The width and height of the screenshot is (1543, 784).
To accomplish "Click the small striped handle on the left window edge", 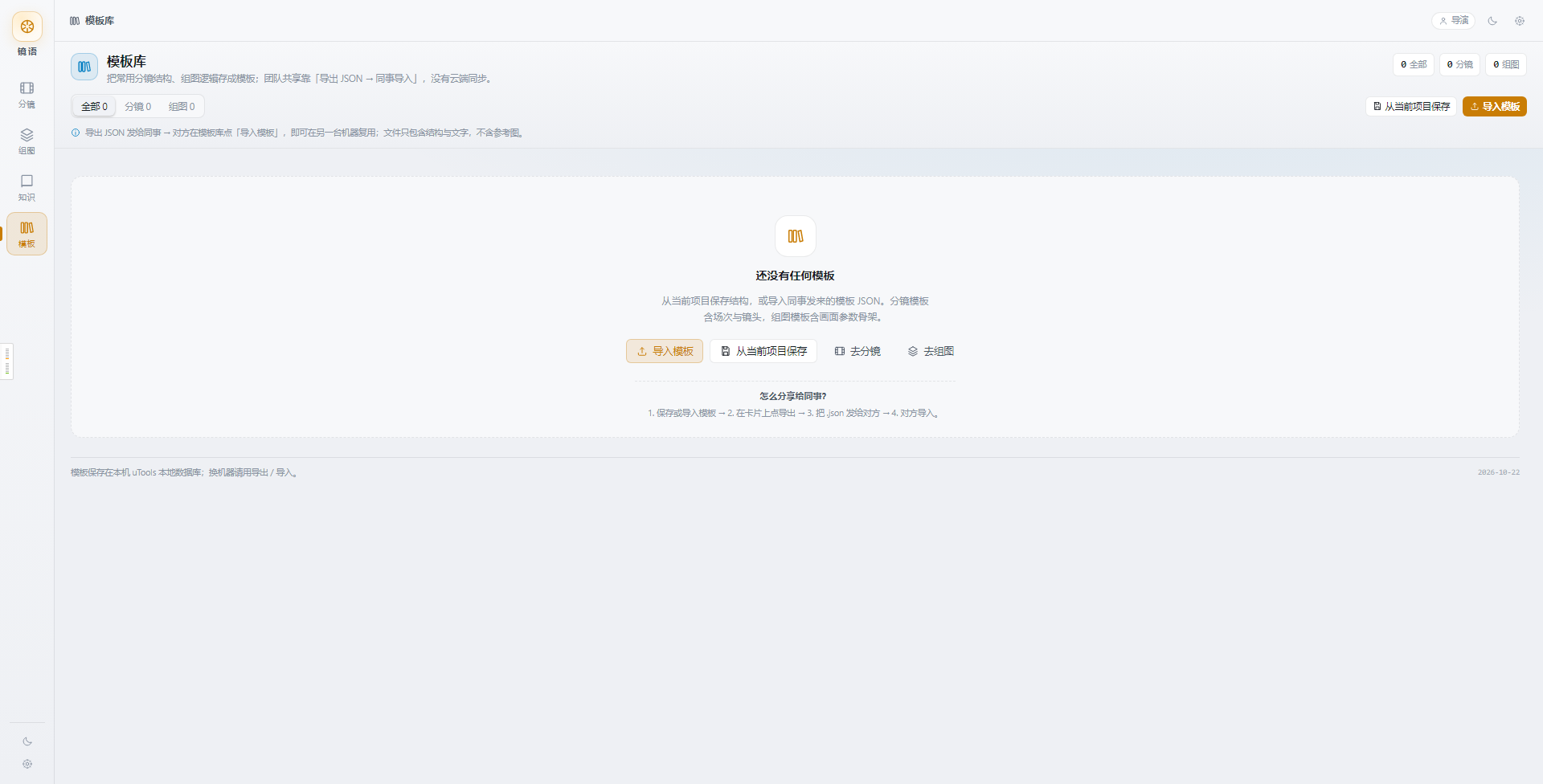I will [x=6, y=361].
